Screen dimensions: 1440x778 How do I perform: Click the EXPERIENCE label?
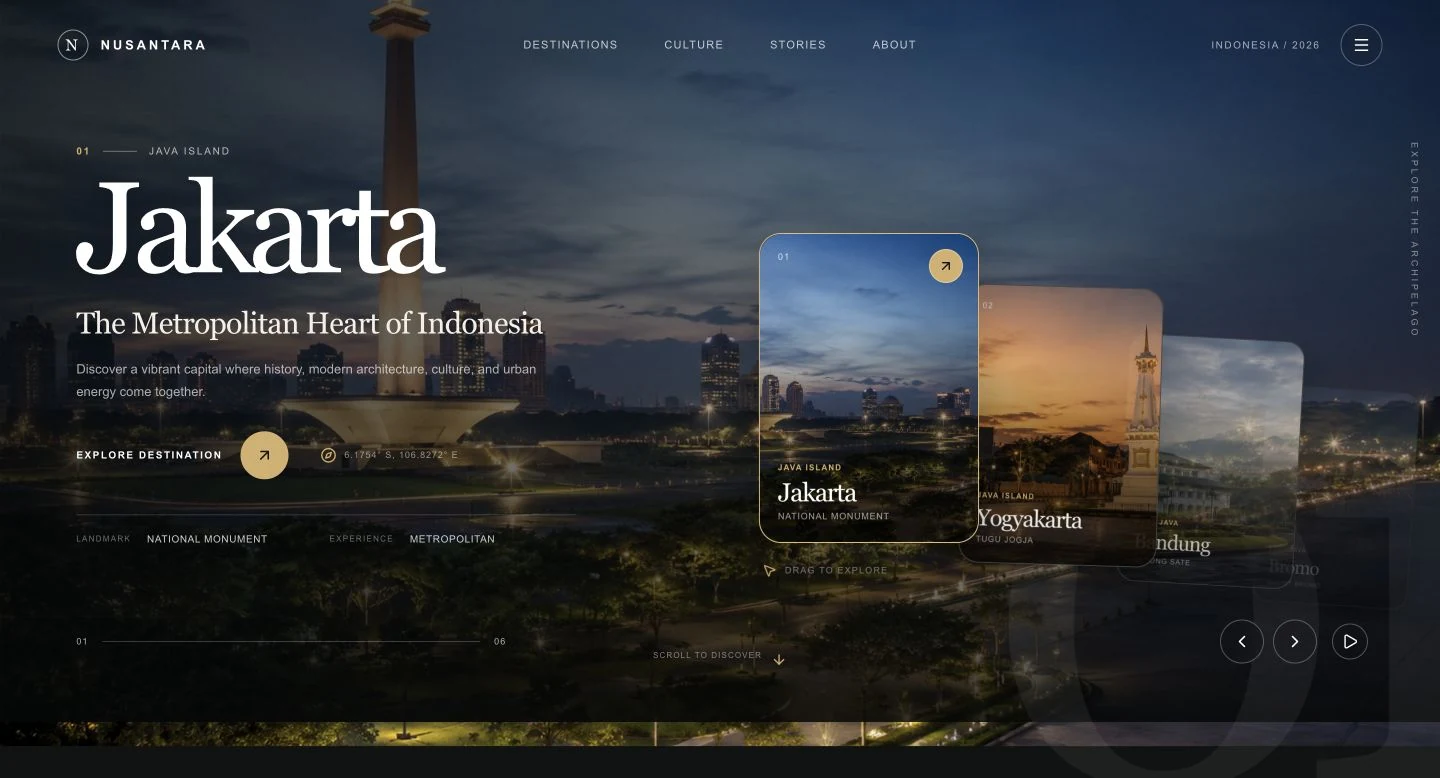click(x=361, y=539)
